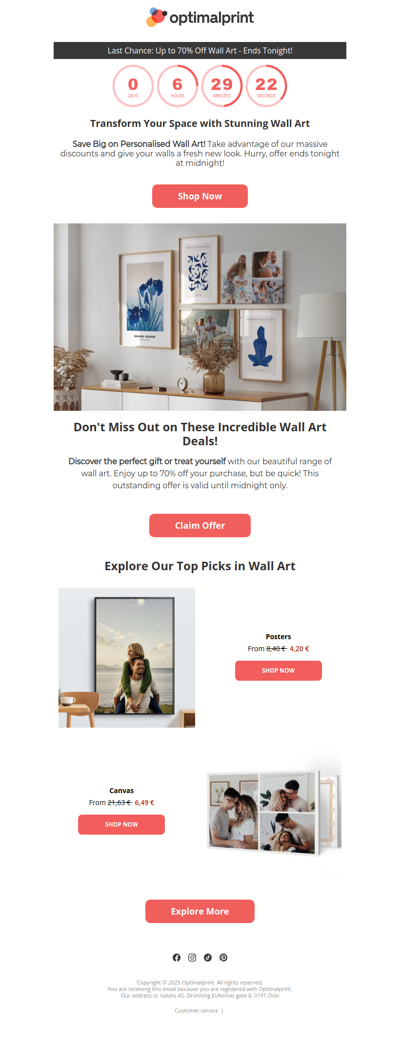Open the Instagram social icon
The width and height of the screenshot is (400, 1042).
click(192, 958)
